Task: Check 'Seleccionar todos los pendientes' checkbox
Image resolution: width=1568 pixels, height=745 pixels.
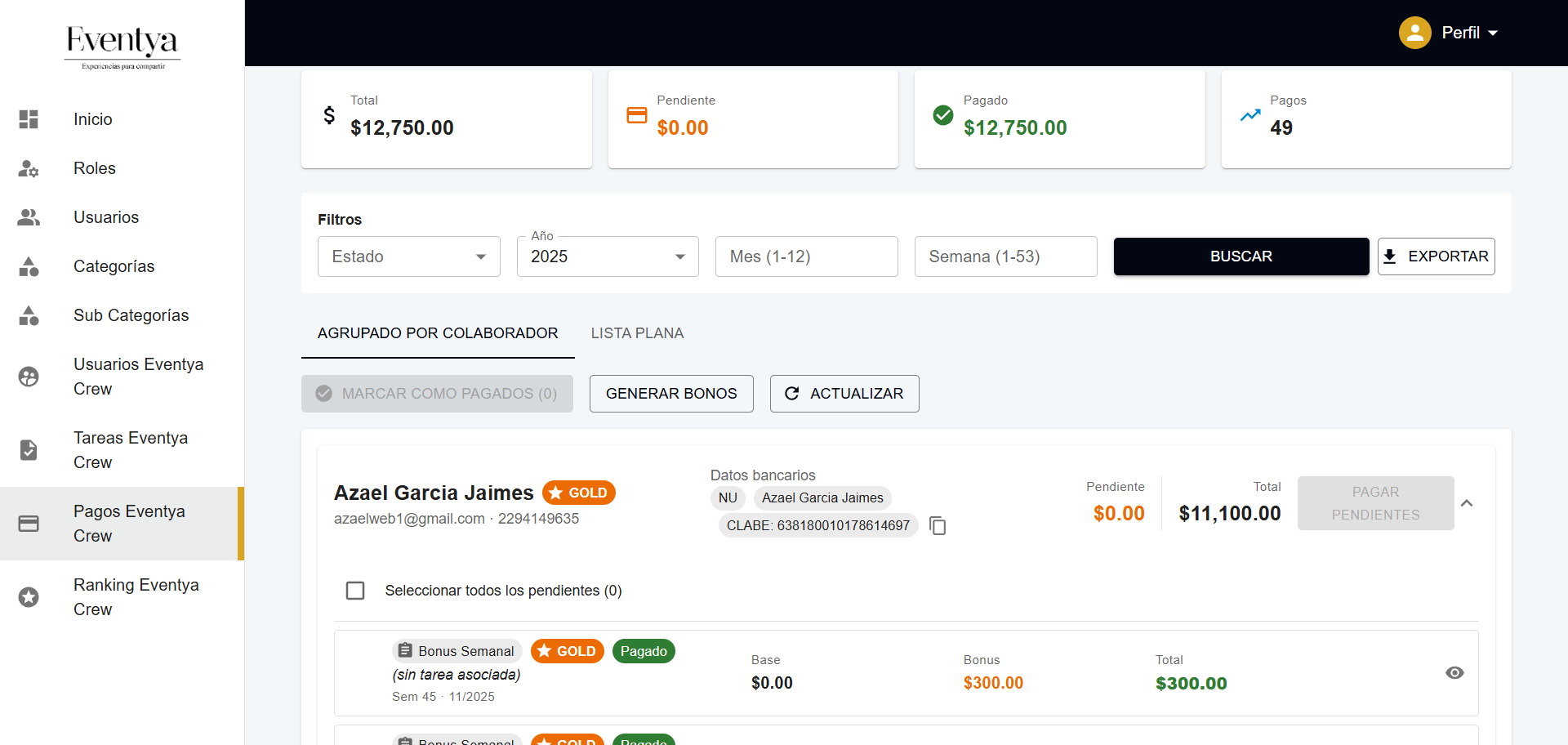Action: click(355, 591)
